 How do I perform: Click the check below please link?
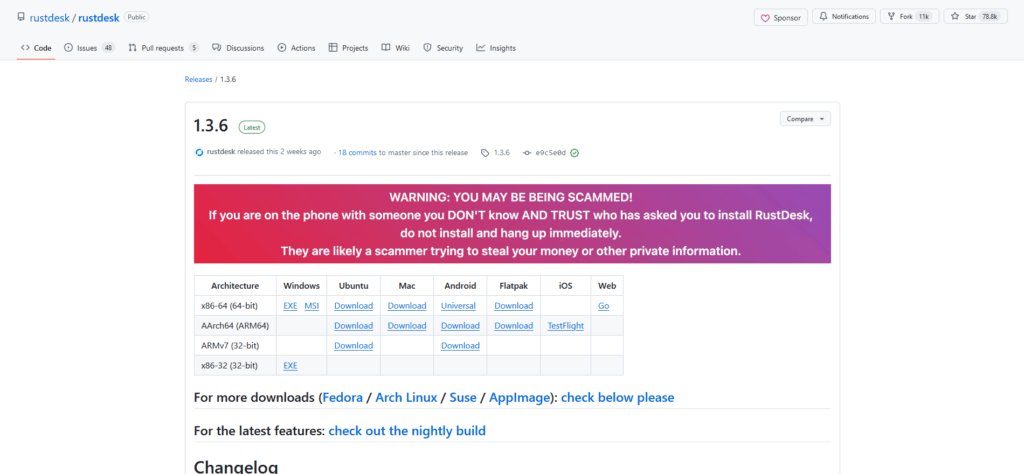[618, 397]
